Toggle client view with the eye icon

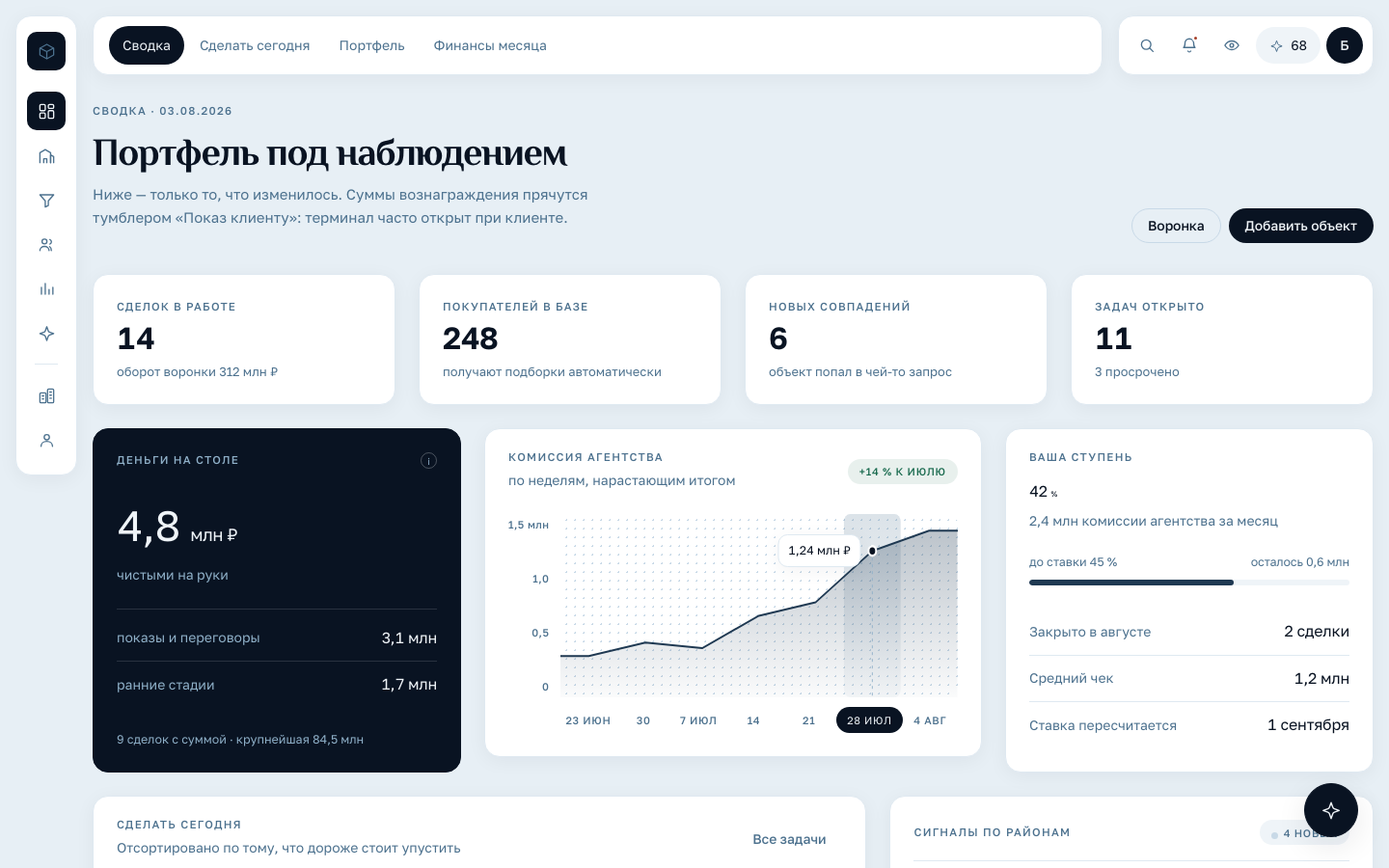pyautogui.click(x=1232, y=45)
